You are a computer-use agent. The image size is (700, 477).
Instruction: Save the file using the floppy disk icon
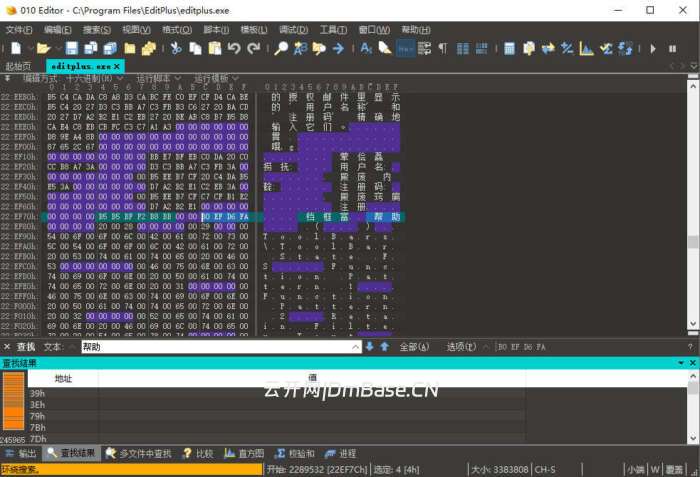pyautogui.click(x=71, y=48)
